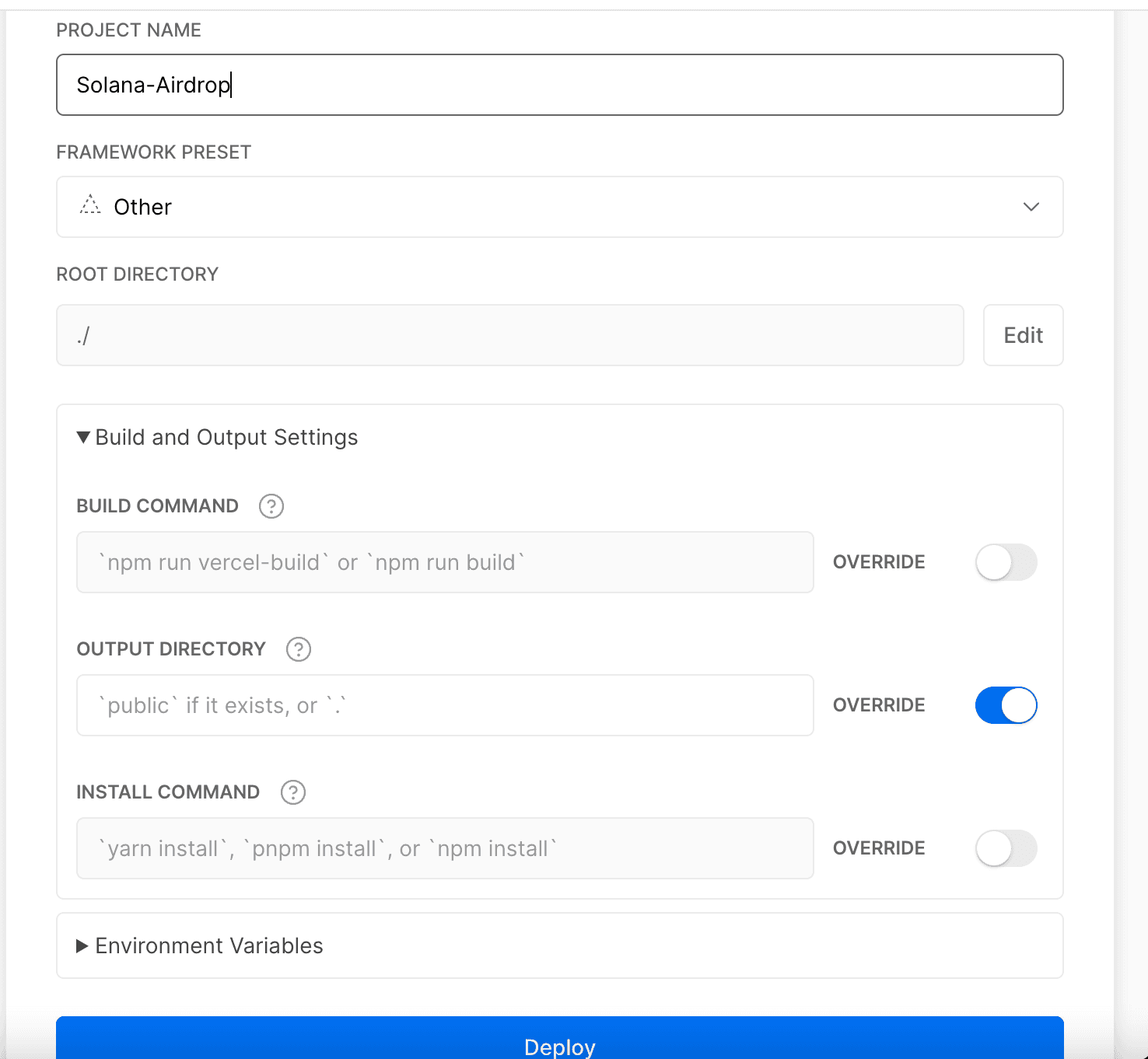Screen dimensions: 1148x1059
Task: Click the Install Command help icon
Action: 292,792
